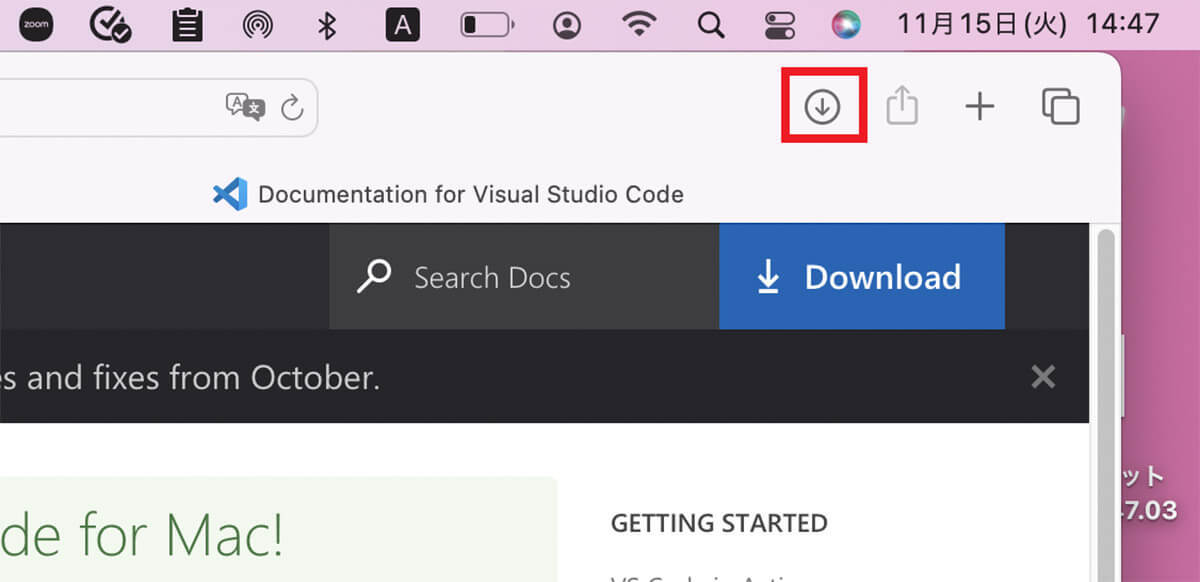Select the Documentation for Visual Studio Code tab

tap(450, 194)
